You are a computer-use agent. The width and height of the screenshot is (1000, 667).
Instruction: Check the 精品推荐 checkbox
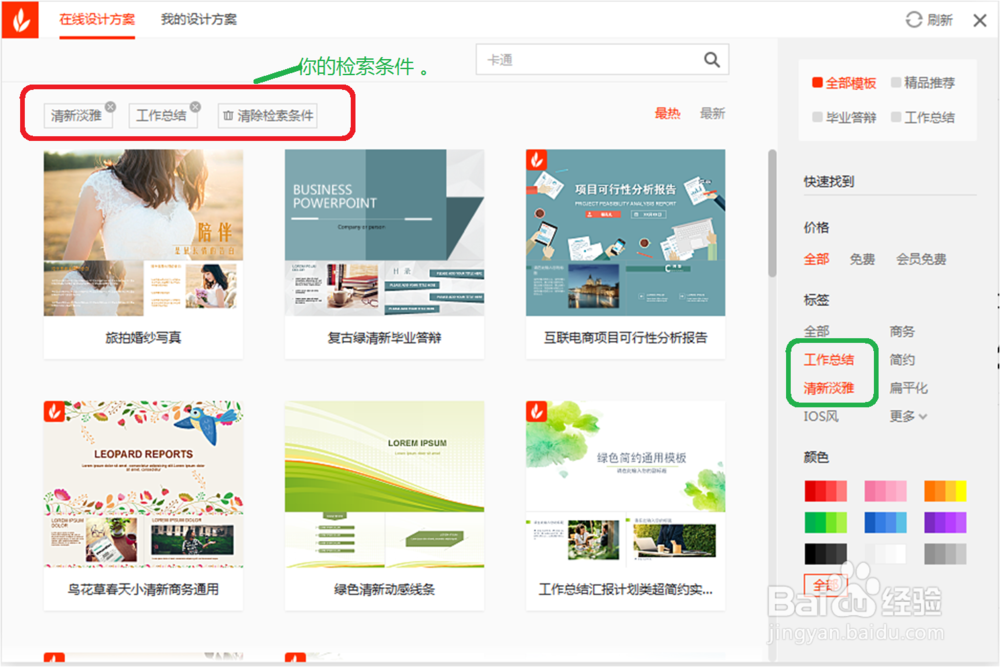click(894, 83)
